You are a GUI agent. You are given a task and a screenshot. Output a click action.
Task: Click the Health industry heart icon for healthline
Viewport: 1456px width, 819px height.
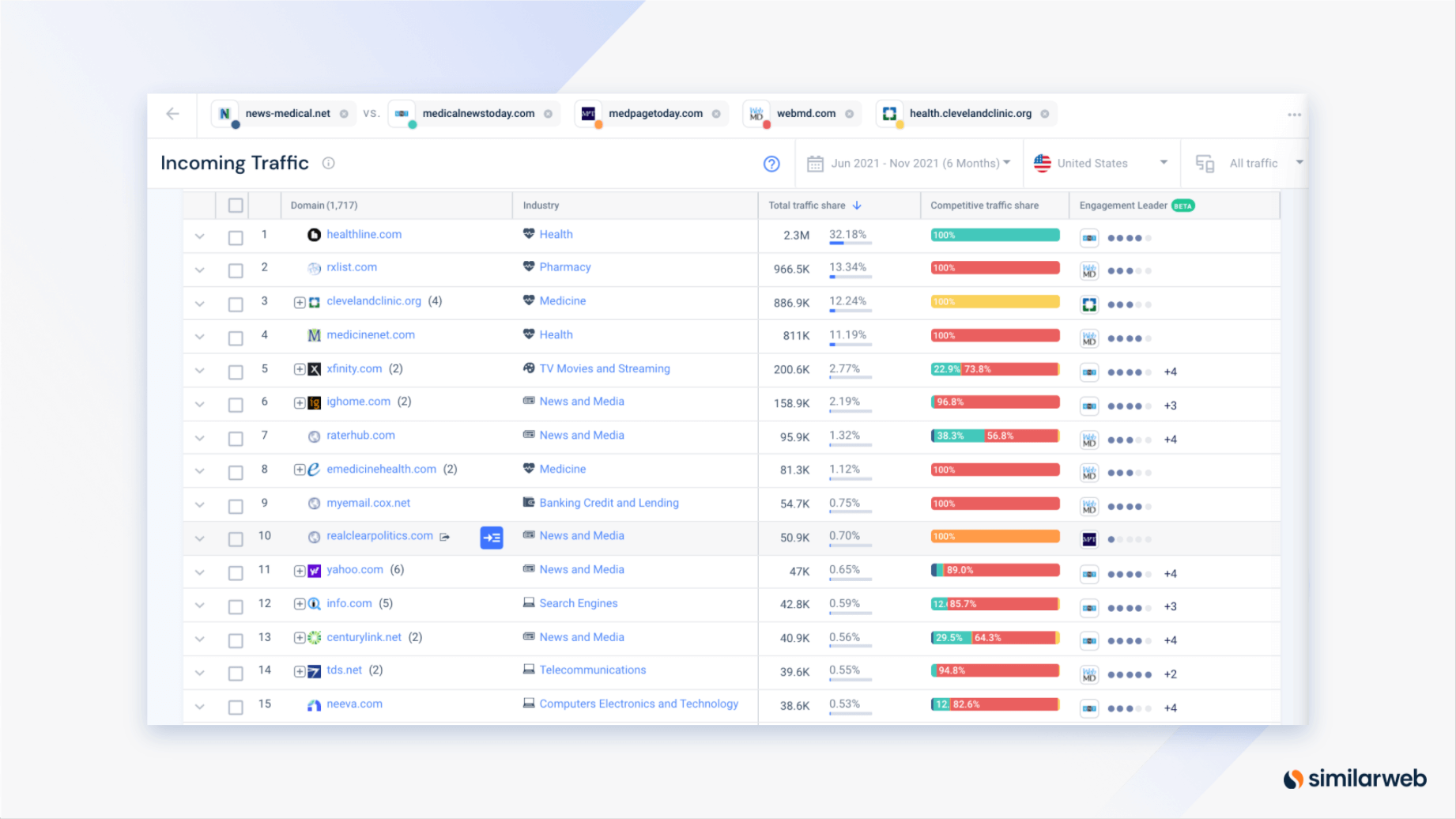(x=529, y=234)
